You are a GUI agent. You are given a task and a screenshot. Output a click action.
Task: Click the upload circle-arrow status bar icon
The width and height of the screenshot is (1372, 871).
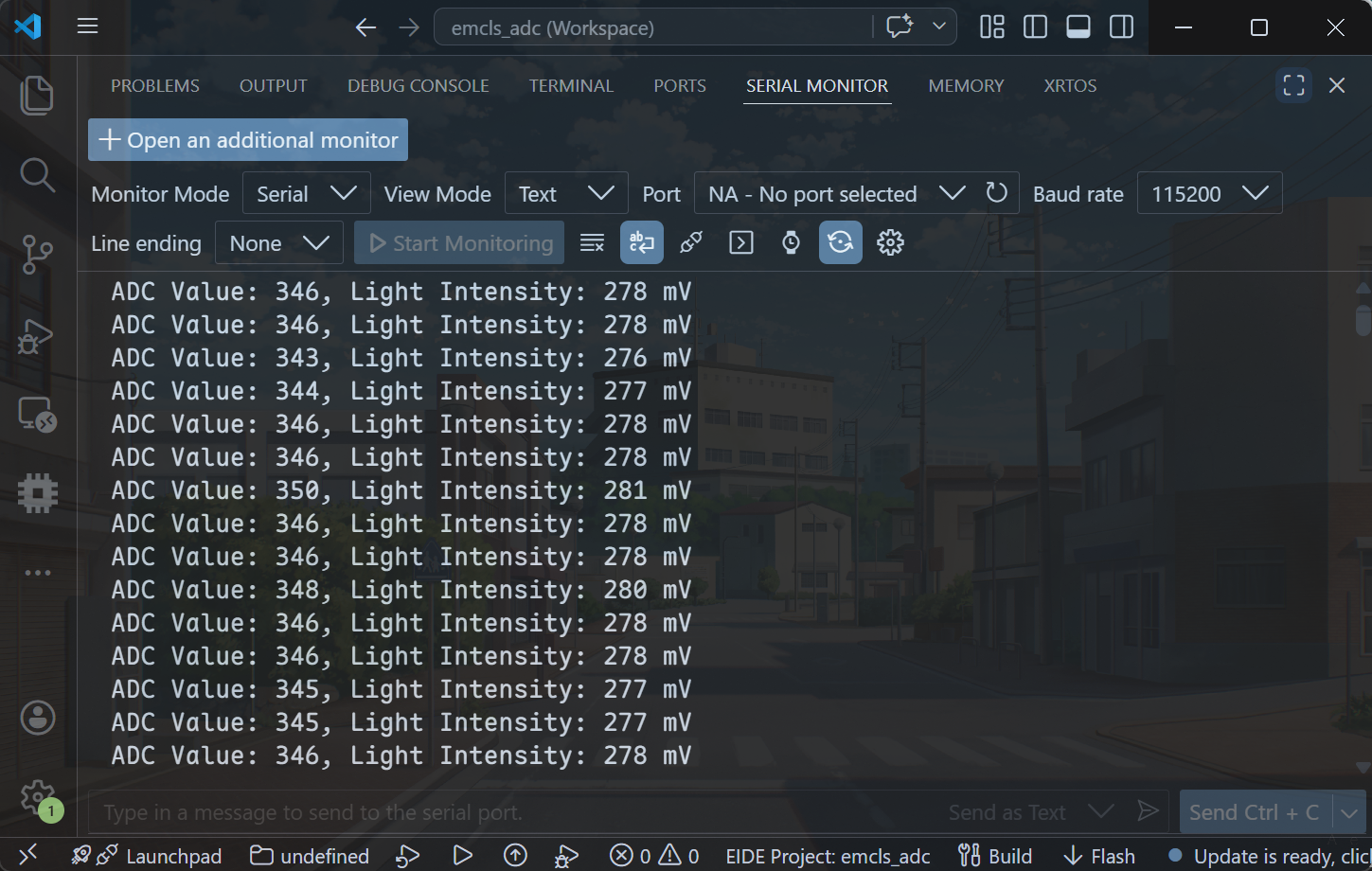coord(515,856)
